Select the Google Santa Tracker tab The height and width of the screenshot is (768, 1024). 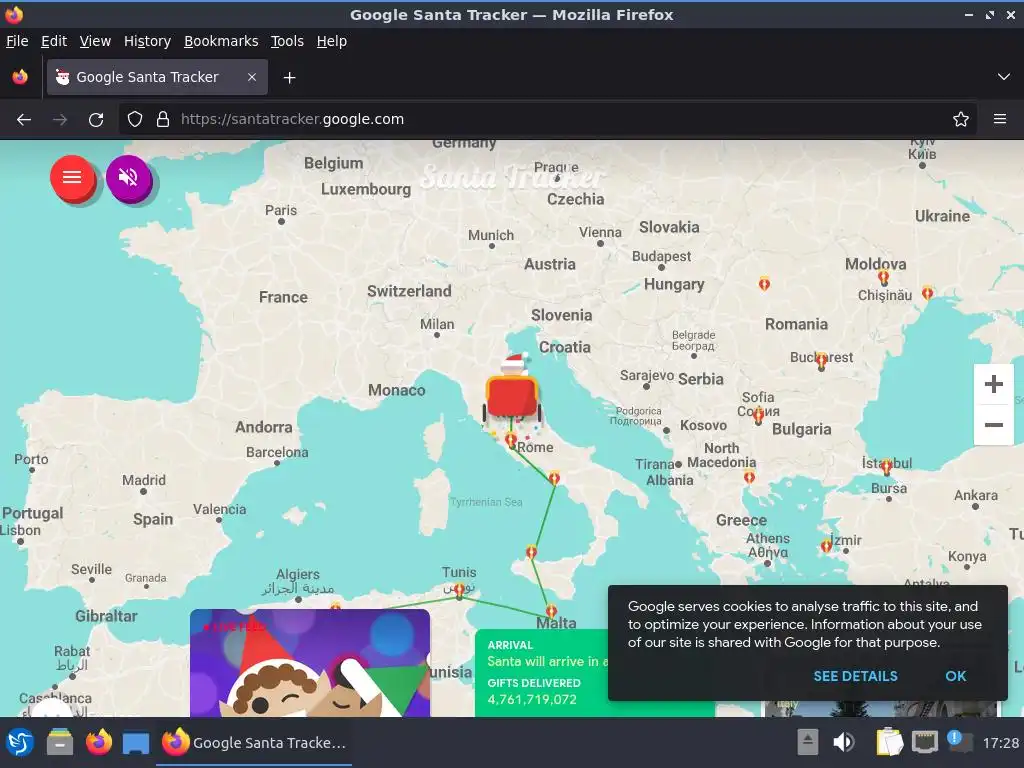[x=157, y=77]
